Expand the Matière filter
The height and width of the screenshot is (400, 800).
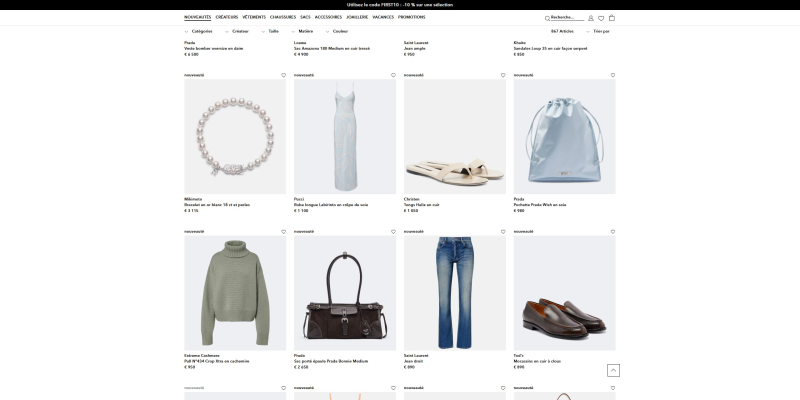click(x=302, y=31)
